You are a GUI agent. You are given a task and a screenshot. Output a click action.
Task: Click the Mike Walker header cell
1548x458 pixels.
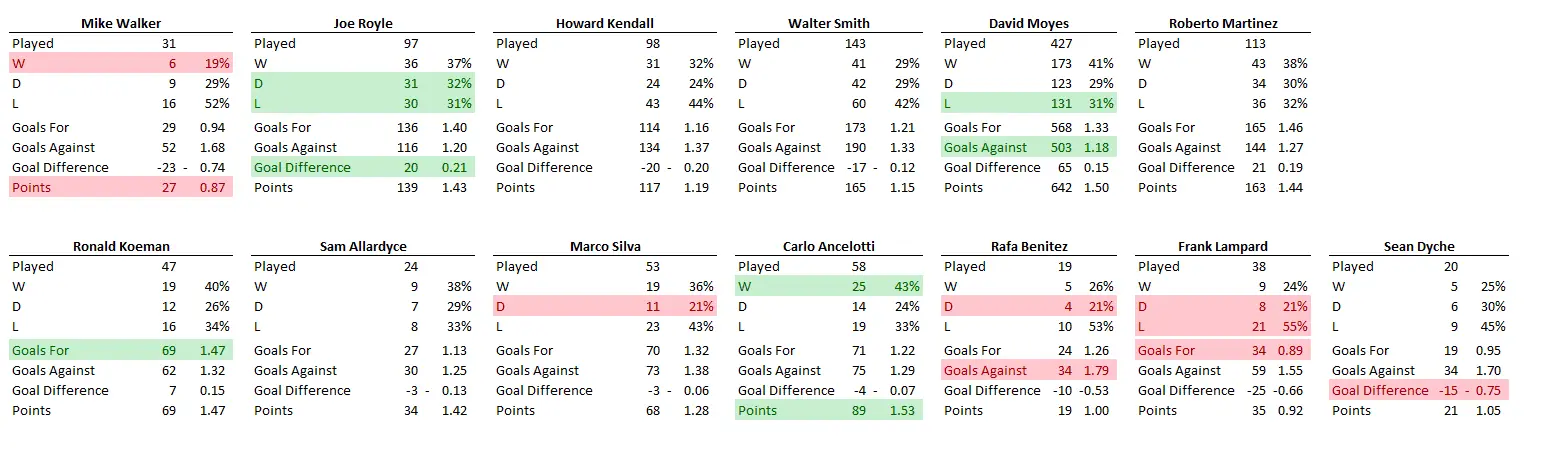tap(120, 23)
